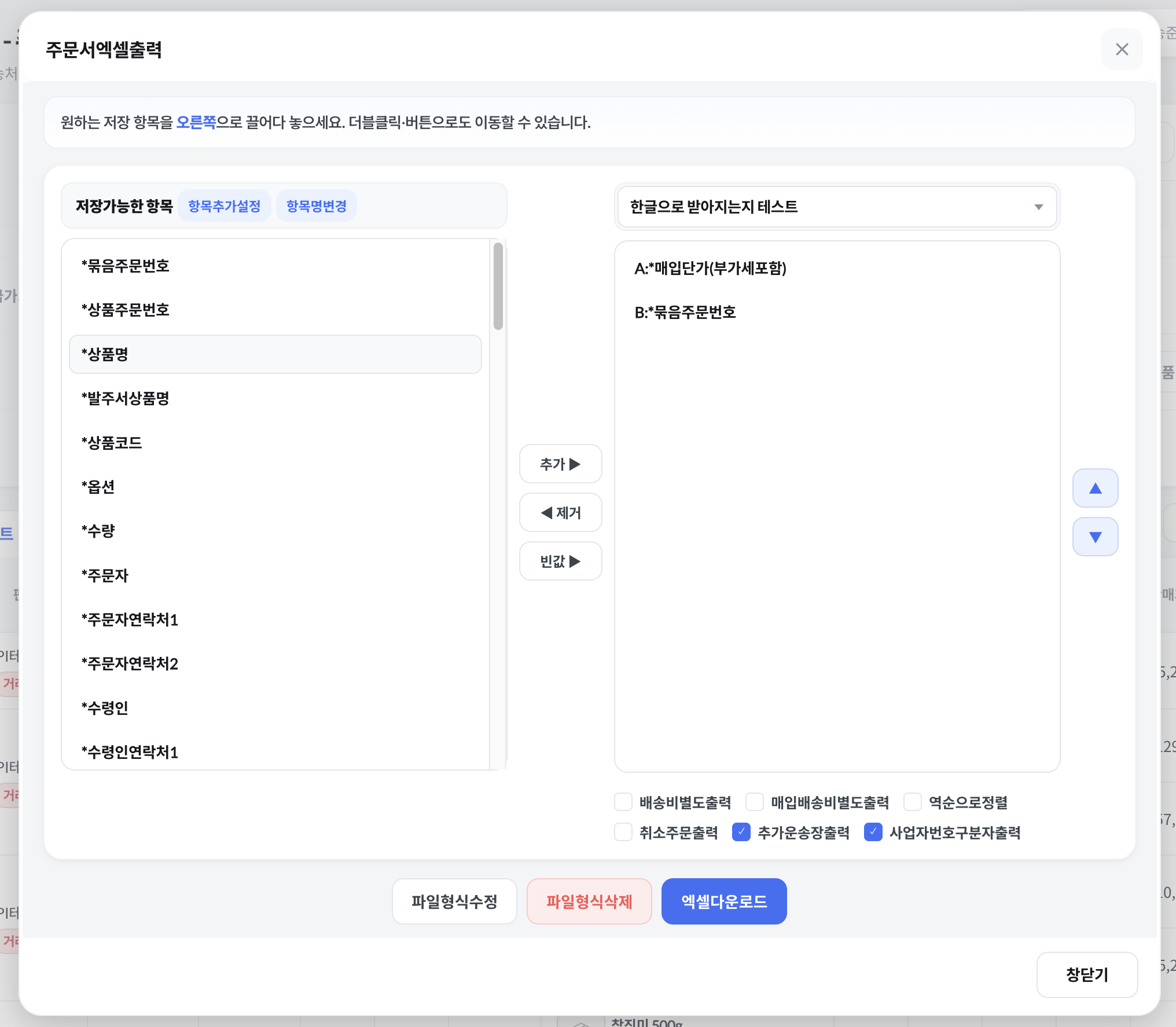Uncheck 추가운송장출력 checkbox
Screen dimensions: 1176x1027
[x=741, y=832]
